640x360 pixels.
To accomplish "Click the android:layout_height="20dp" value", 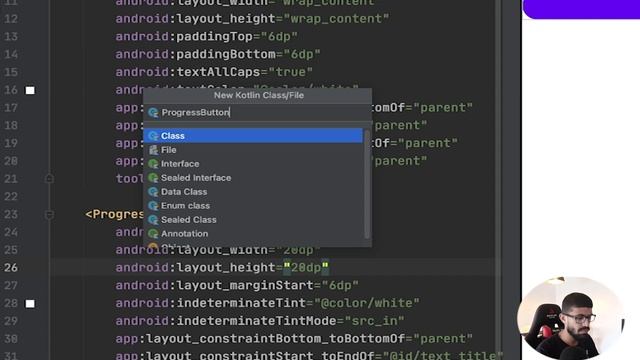I will tap(306, 268).
